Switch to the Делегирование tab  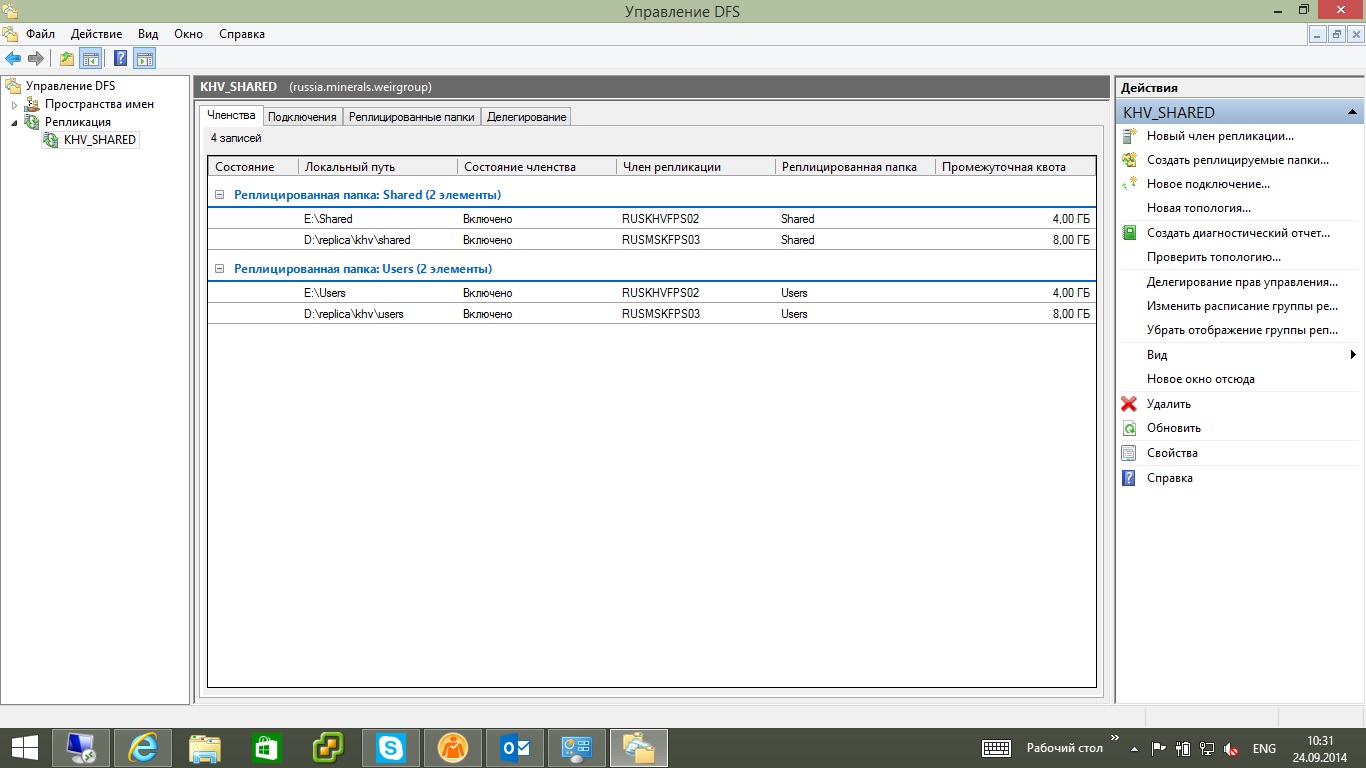pos(527,117)
